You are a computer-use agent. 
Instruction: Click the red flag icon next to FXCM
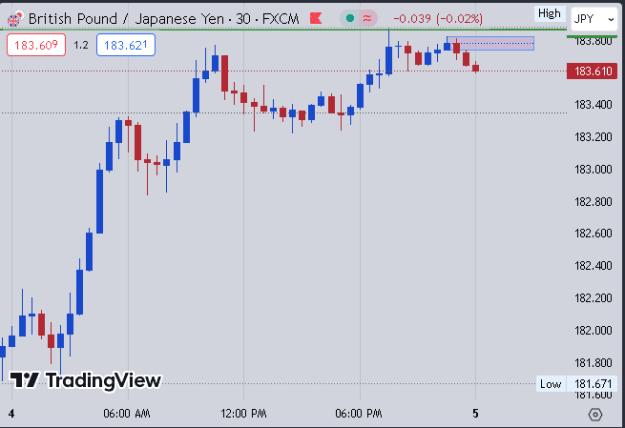tap(316, 18)
